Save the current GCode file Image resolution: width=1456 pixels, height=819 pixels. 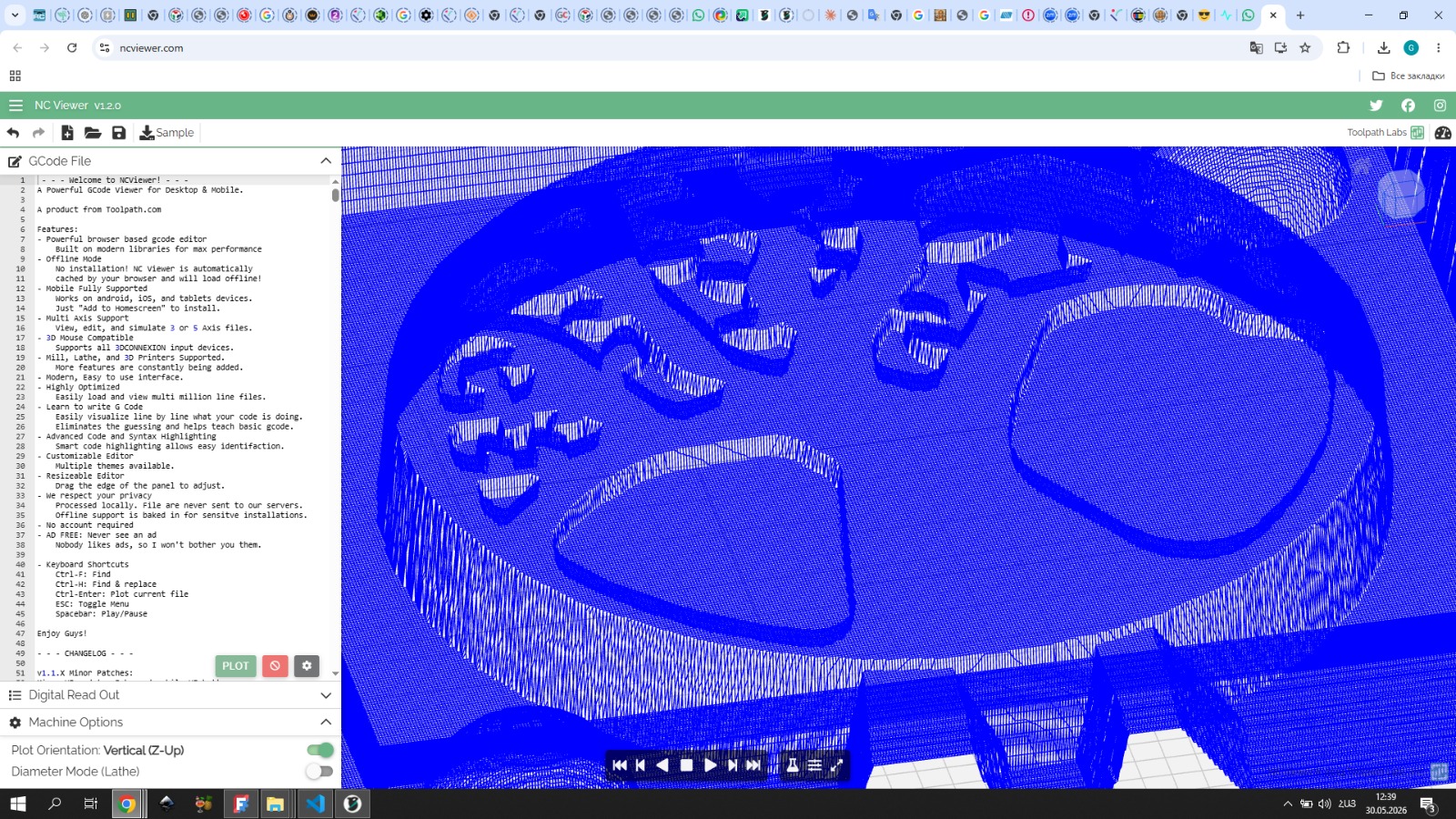pos(119,133)
